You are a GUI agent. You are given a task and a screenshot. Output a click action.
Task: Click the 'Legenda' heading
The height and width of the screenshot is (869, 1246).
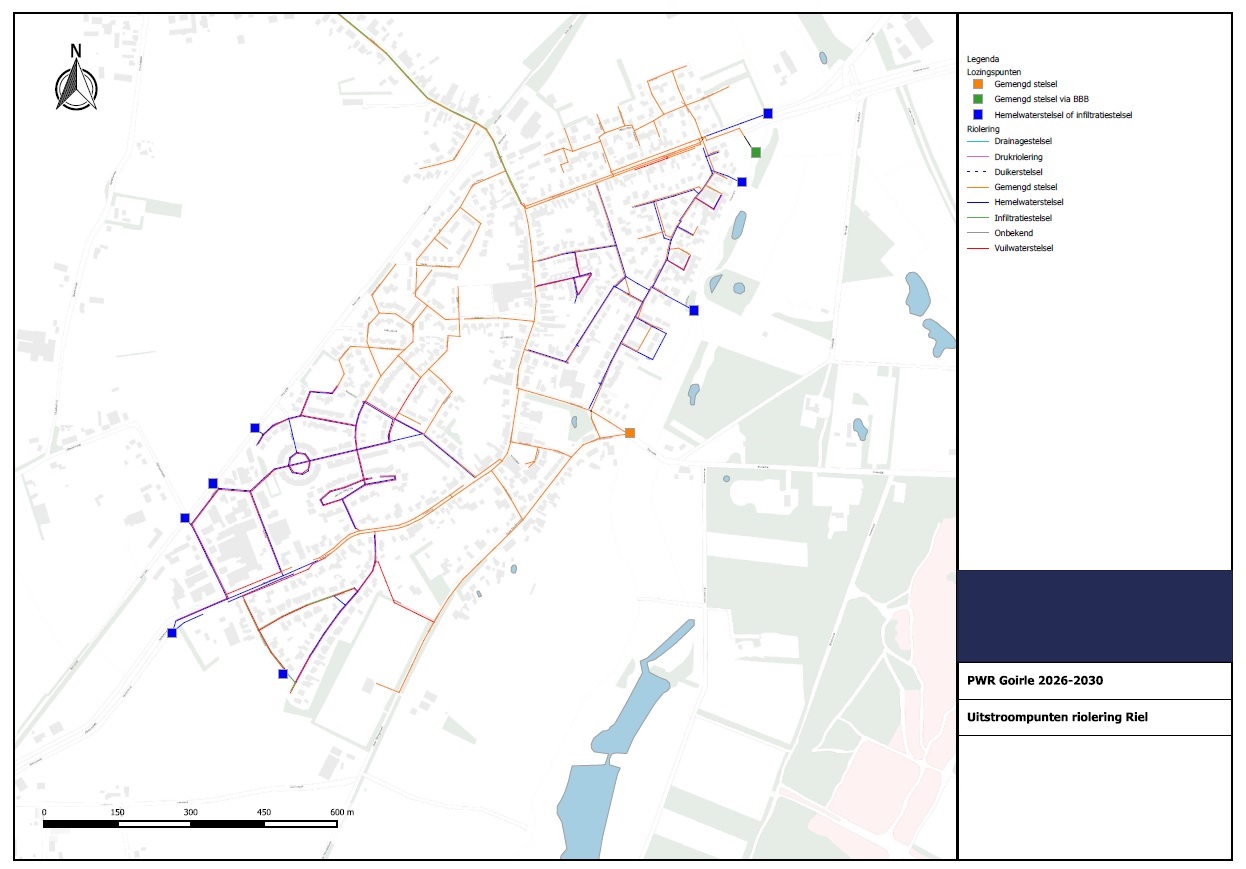click(983, 59)
